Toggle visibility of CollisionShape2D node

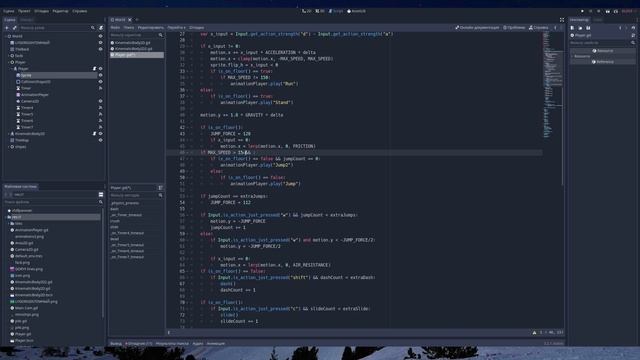(100, 82)
